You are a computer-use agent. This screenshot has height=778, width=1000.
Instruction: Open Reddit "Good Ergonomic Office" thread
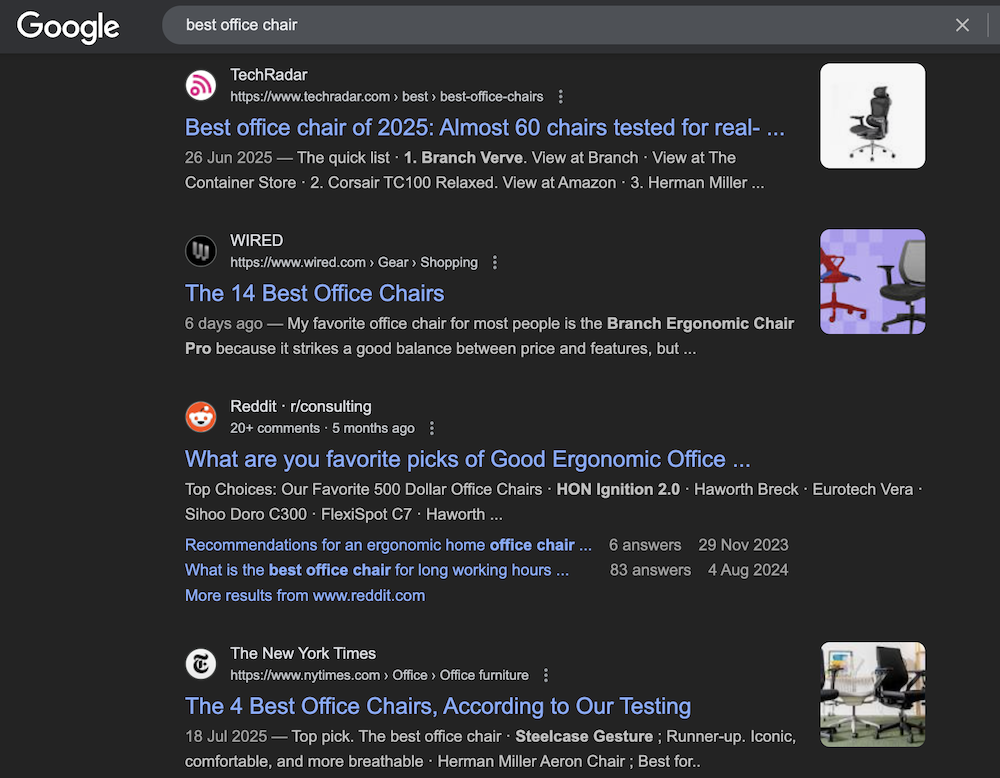tap(467, 460)
